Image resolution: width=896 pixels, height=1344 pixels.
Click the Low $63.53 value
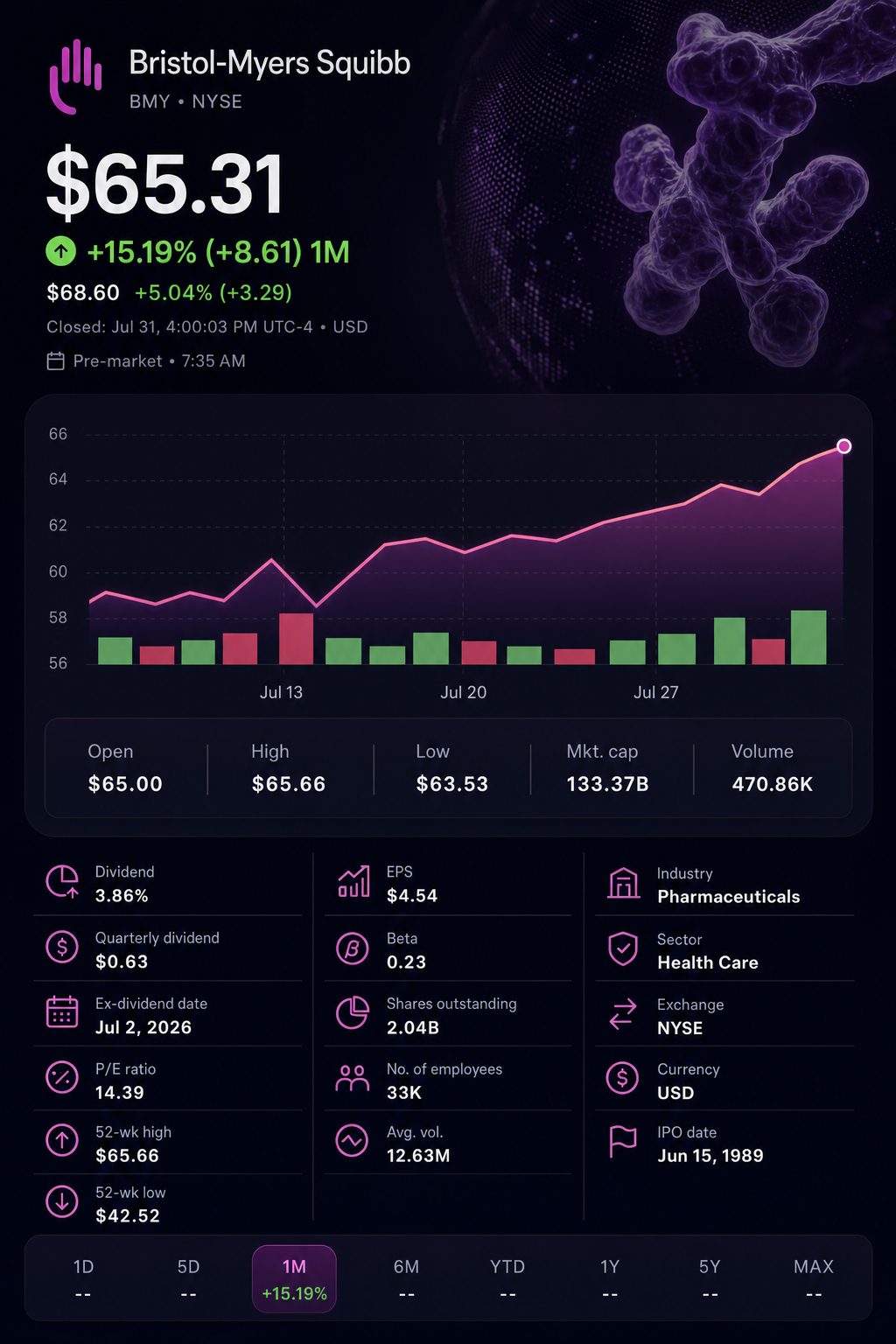click(x=452, y=784)
